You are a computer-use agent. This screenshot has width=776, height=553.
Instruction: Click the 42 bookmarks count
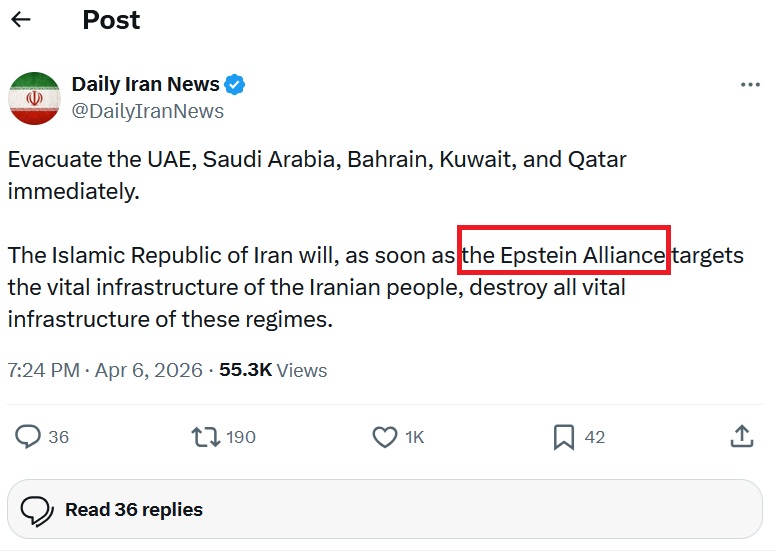(595, 437)
